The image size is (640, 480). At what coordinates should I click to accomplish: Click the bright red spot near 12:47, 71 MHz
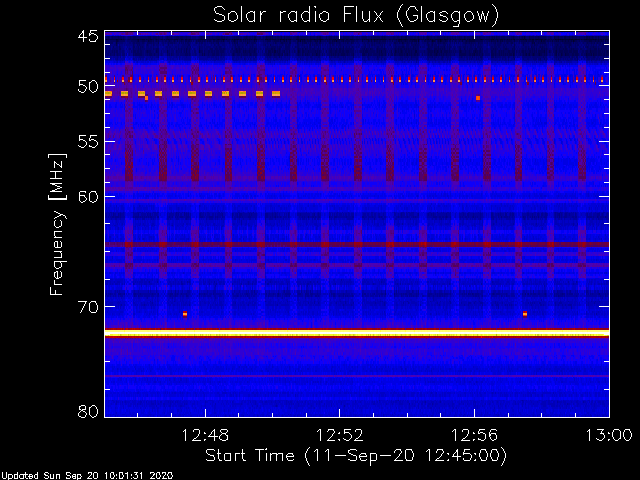pos(185,314)
